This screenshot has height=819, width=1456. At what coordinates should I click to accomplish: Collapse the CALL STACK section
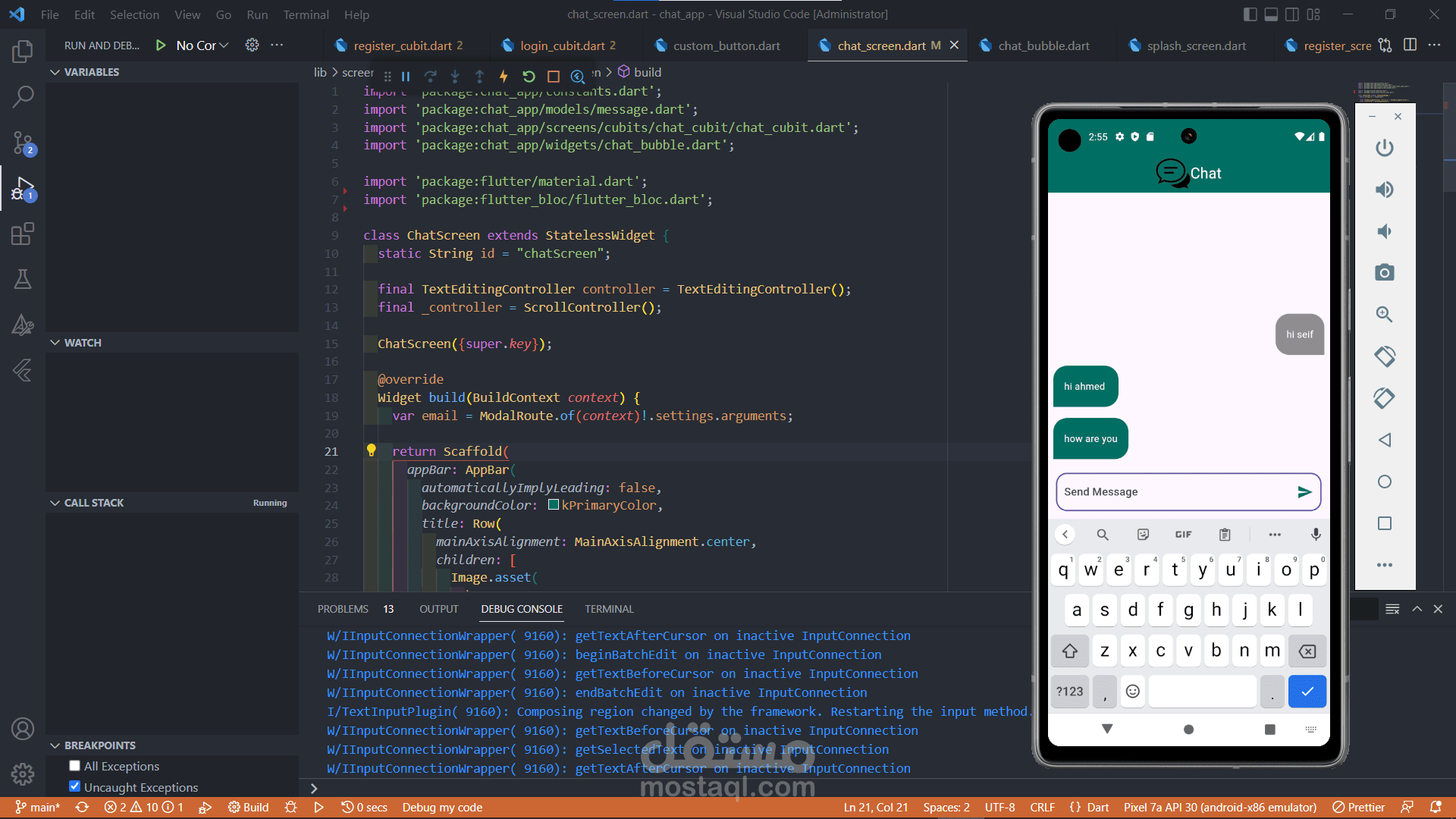(x=55, y=503)
